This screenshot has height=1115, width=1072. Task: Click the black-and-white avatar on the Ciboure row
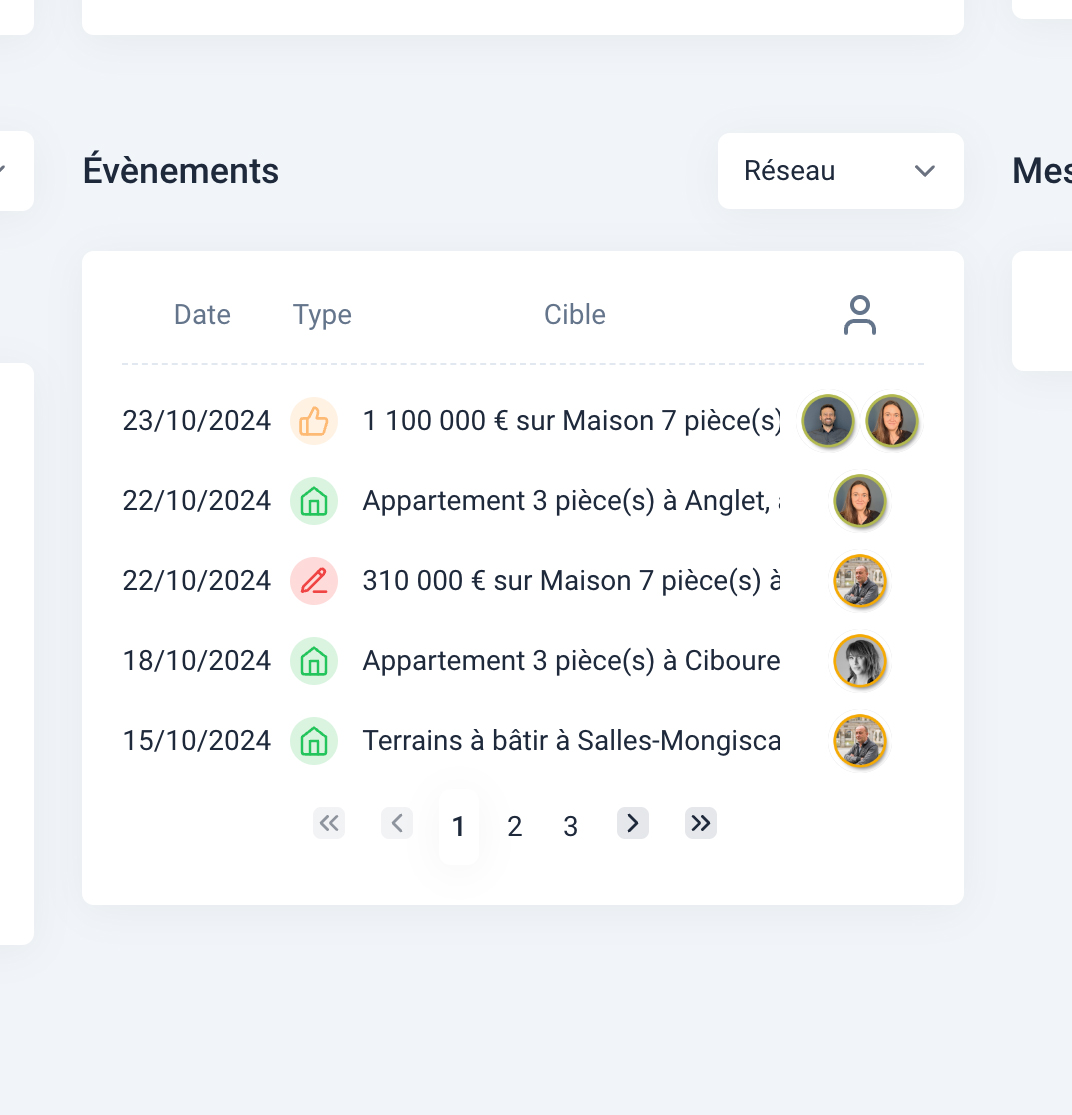(860, 661)
